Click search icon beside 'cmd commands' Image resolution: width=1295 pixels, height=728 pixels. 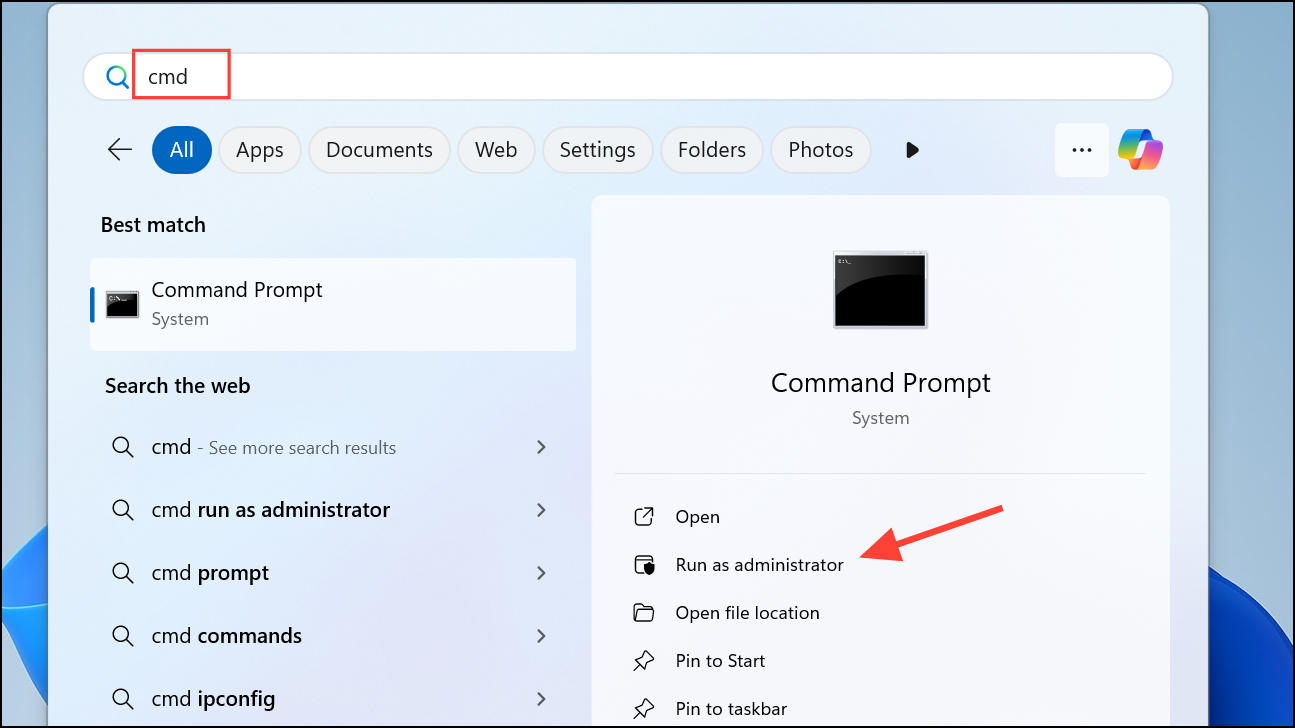pos(123,636)
